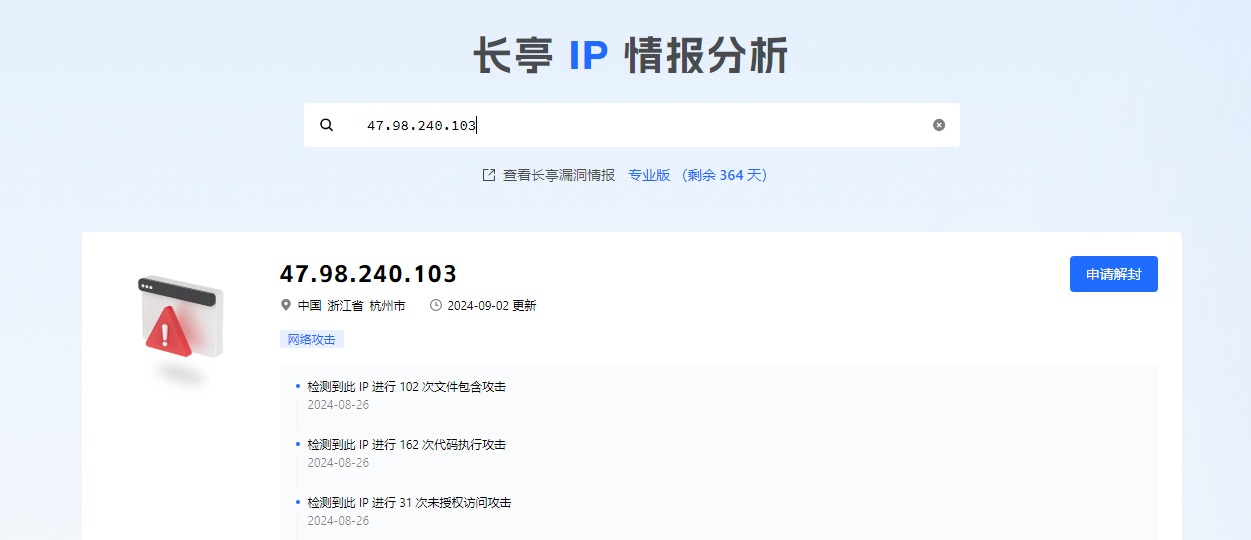Click the external link icon beside 查看长亭漏洞情报
This screenshot has height=540, width=1251.
[489, 175]
